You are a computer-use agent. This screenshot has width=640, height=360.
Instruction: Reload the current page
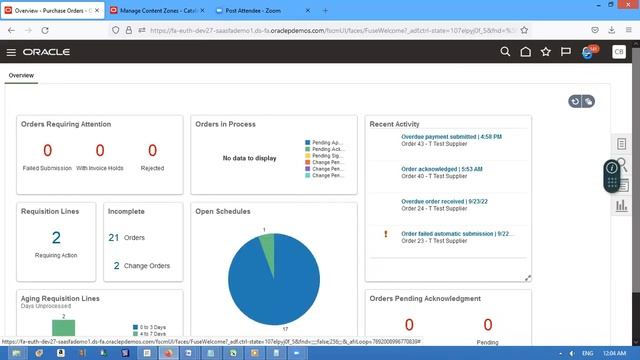(x=45, y=30)
